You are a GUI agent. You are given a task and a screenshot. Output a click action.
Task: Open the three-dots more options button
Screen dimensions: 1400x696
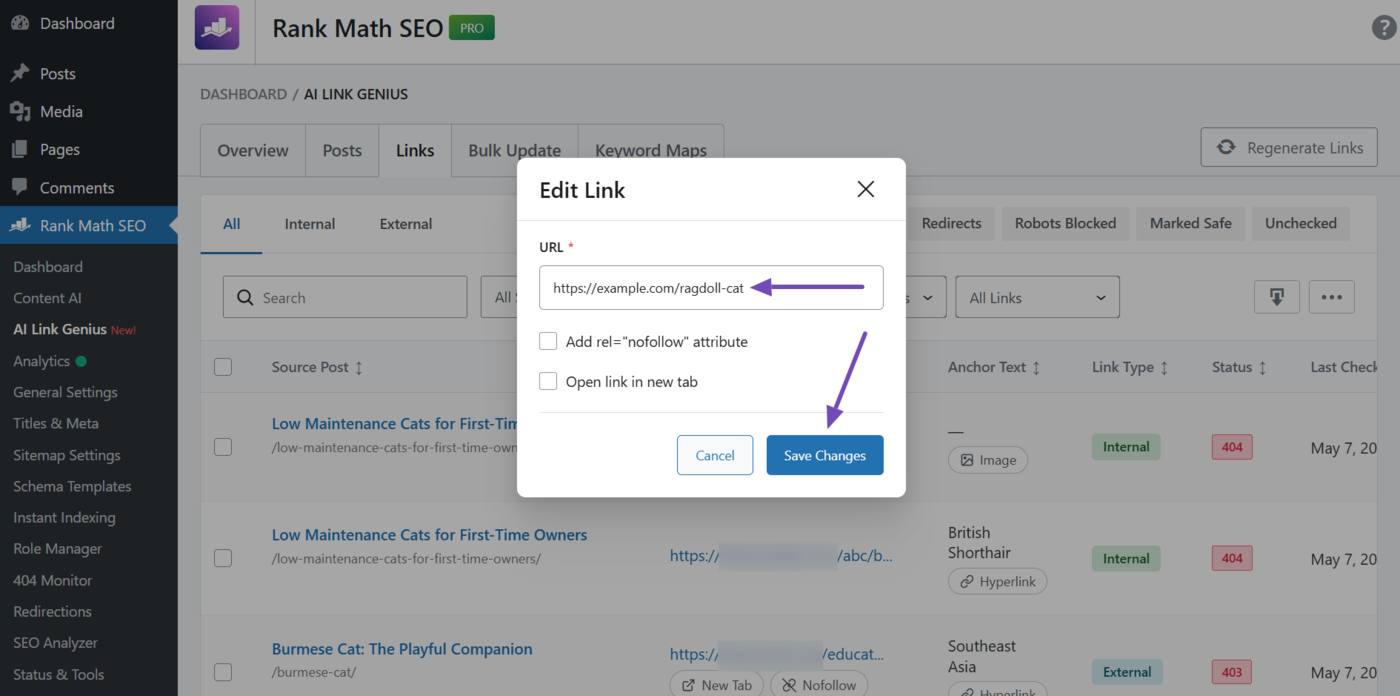point(1331,297)
